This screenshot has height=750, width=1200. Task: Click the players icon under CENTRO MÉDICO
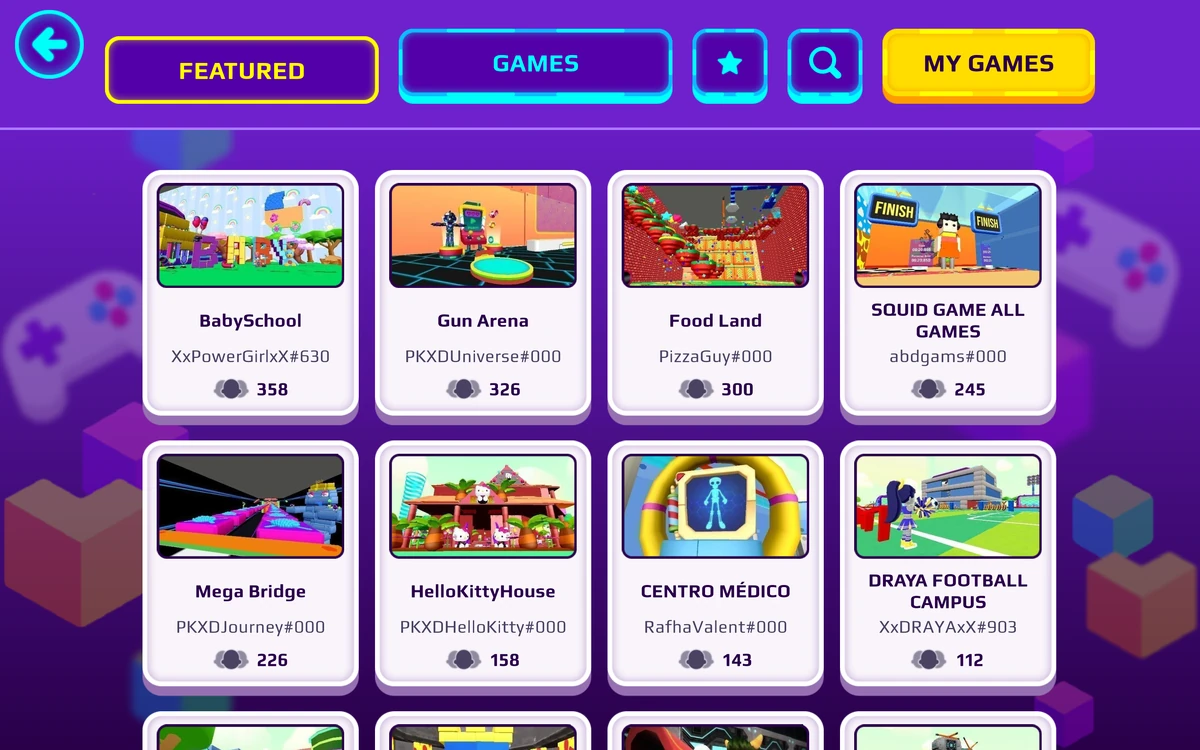[696, 660]
